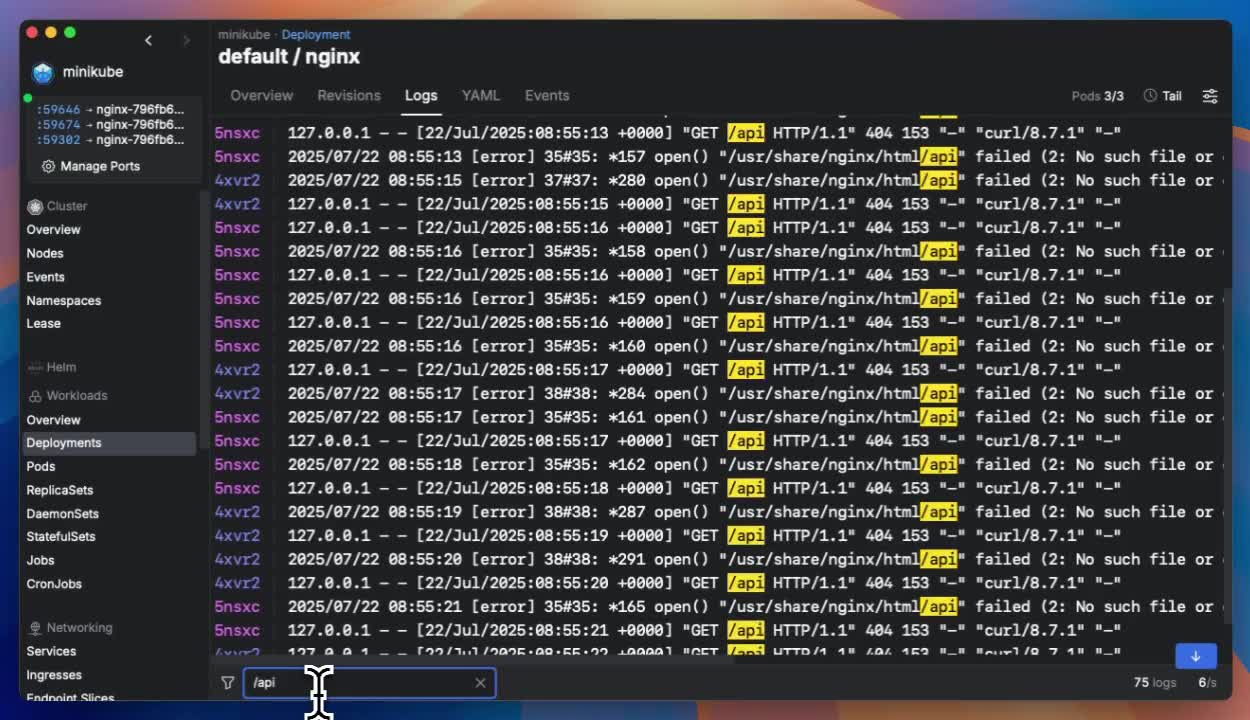Clear the /api filter text
Viewport: 1250px width, 720px height.
[x=480, y=683]
